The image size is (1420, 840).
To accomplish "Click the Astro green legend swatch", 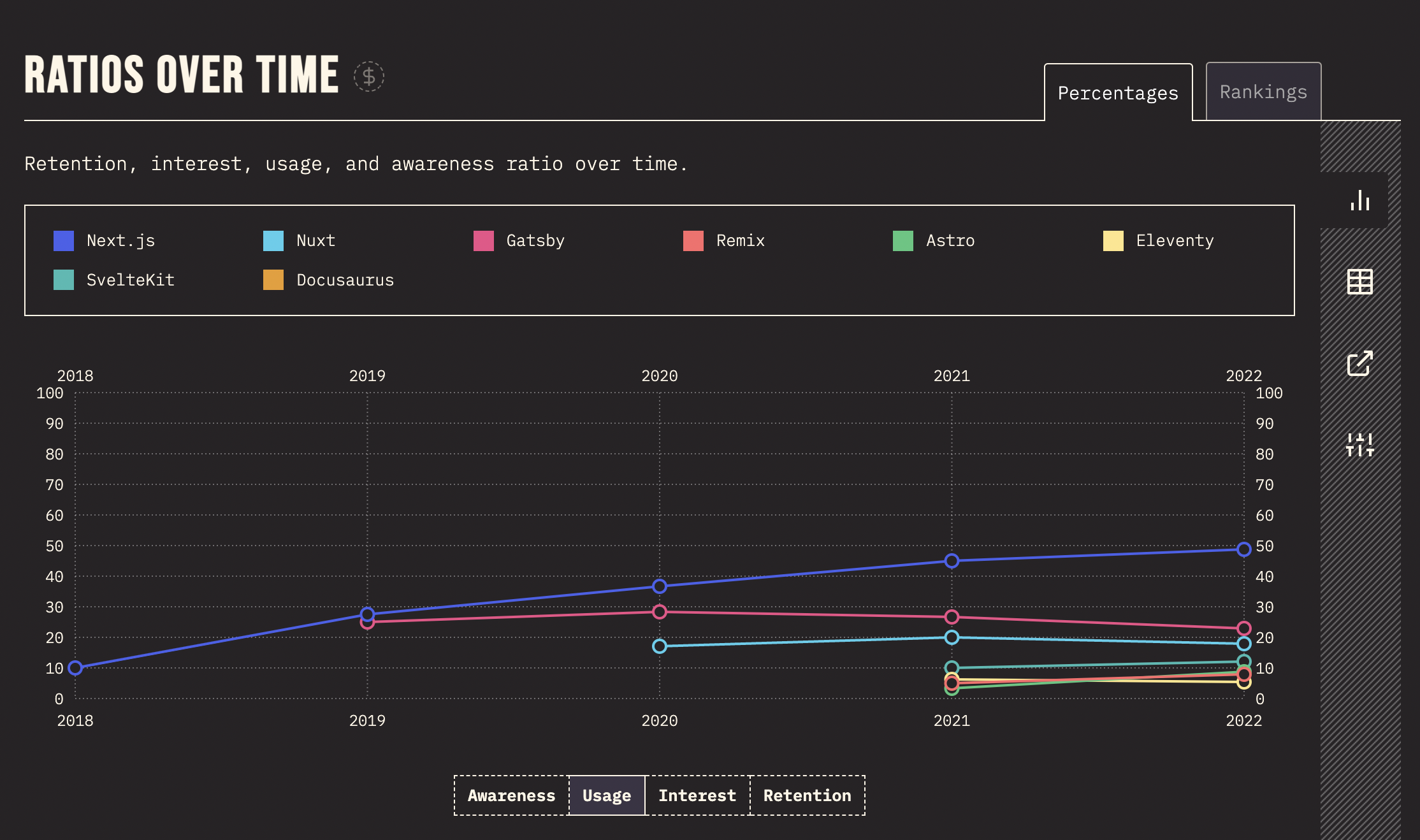I will click(x=903, y=241).
